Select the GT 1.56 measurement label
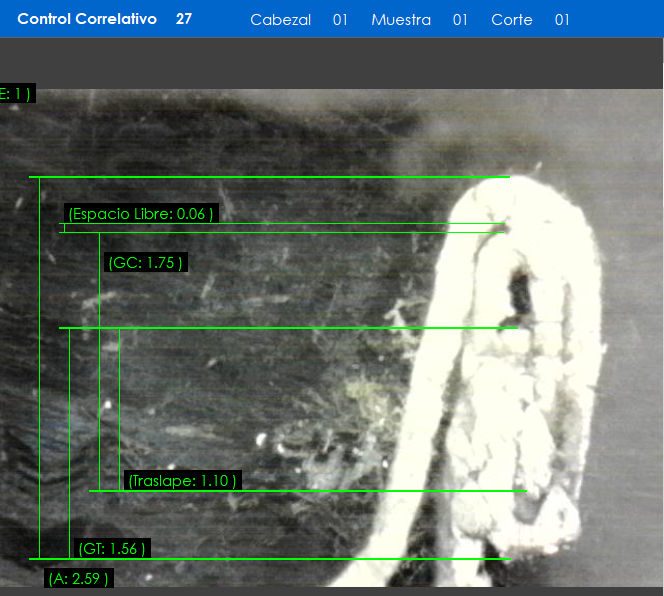Image resolution: width=664 pixels, height=596 pixels. 112,548
